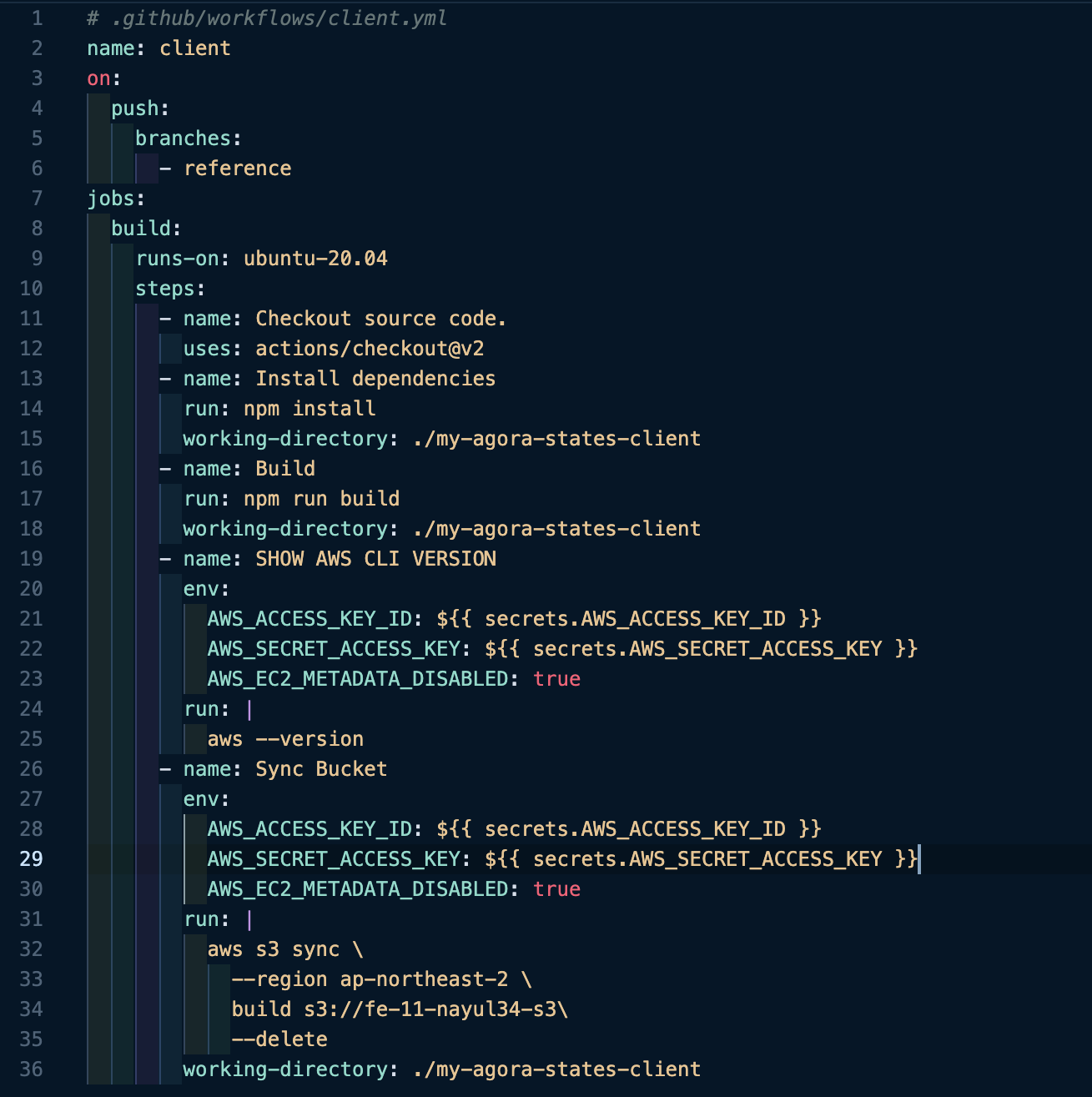This screenshot has width=1092, height=1097.
Task: Click the 'build:' job key
Action: pos(146,229)
